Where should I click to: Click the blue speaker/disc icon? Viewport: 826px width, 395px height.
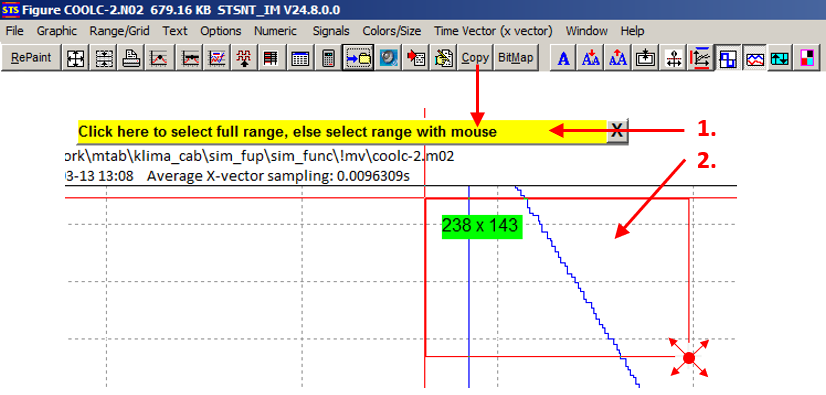coord(388,58)
